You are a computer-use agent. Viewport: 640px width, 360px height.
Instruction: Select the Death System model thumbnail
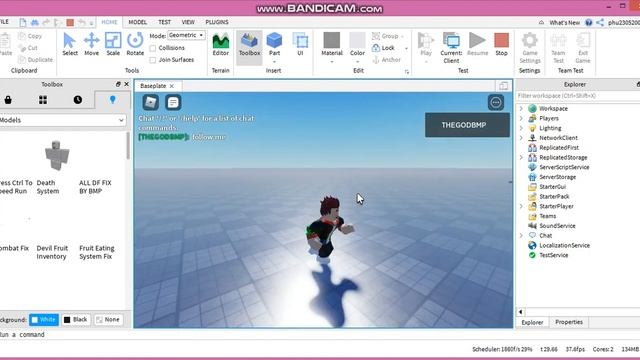click(x=56, y=155)
